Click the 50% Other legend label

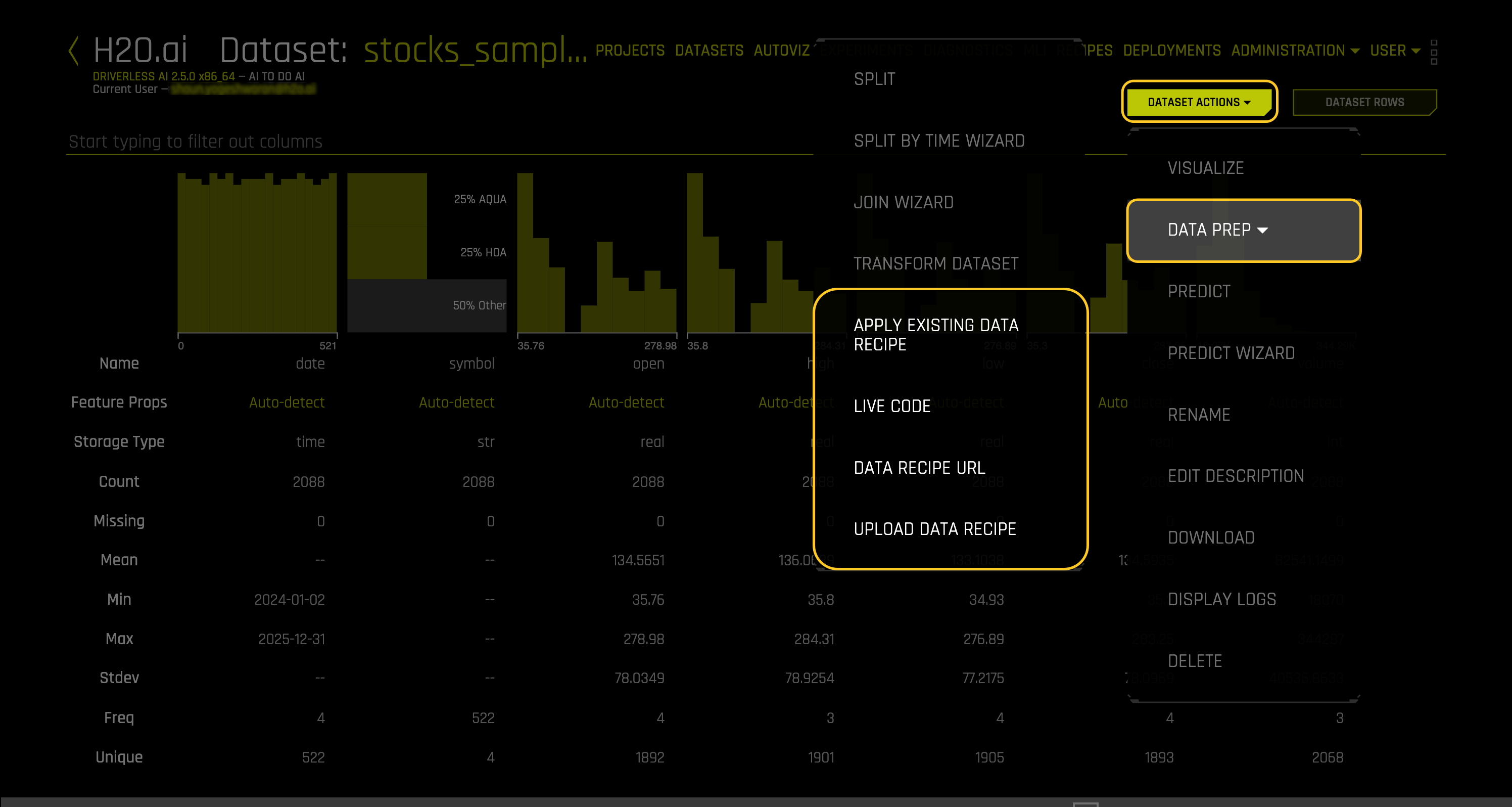pos(479,305)
